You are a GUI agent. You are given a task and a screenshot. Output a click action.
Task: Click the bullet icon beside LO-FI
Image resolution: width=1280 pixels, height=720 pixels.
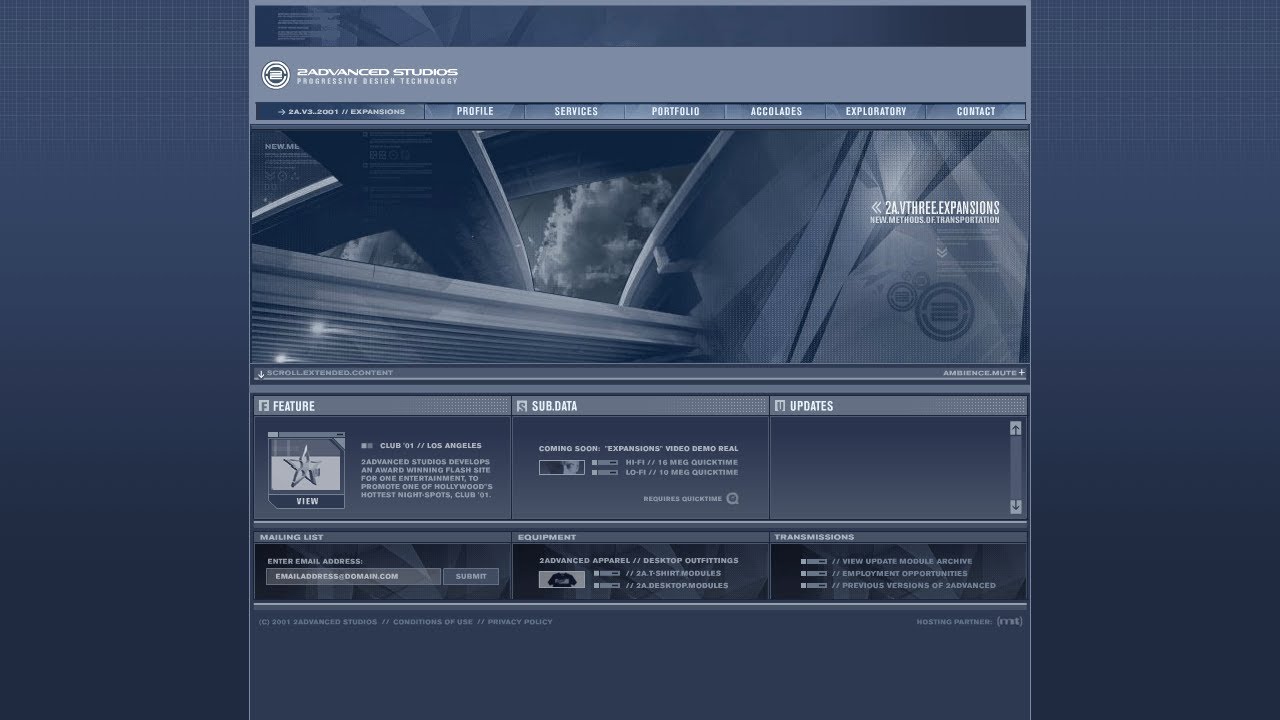[605, 472]
